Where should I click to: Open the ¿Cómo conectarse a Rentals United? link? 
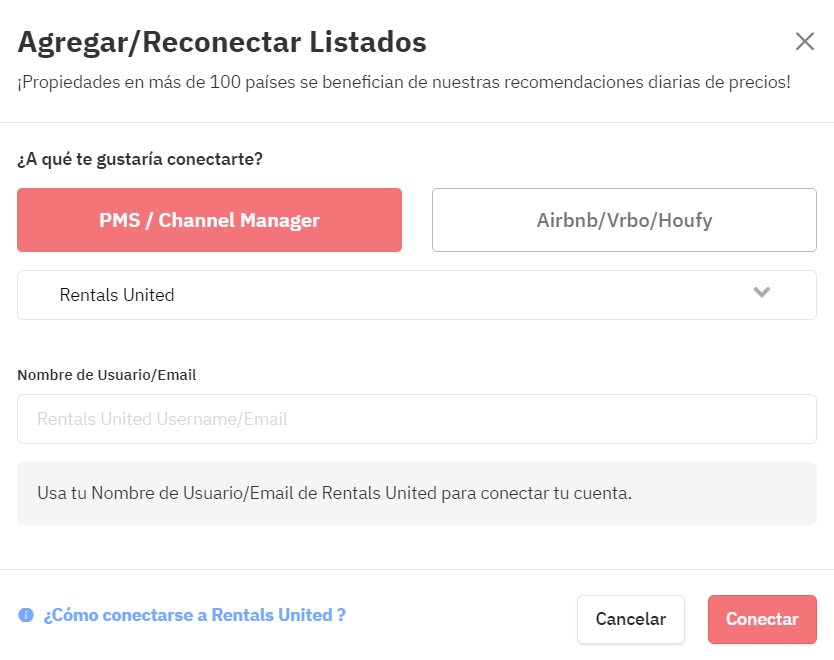coord(194,615)
